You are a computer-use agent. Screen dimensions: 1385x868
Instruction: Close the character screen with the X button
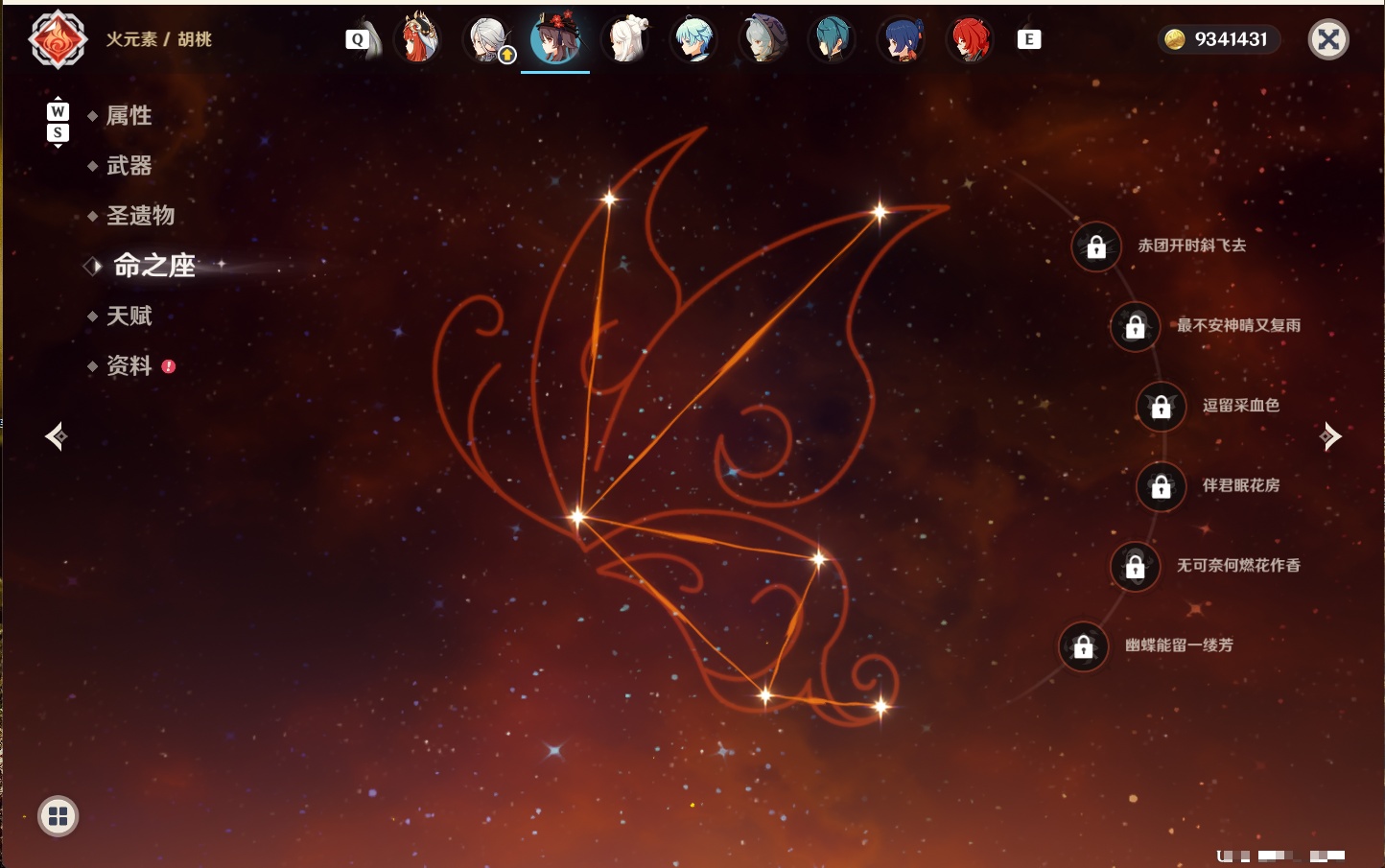1329,39
